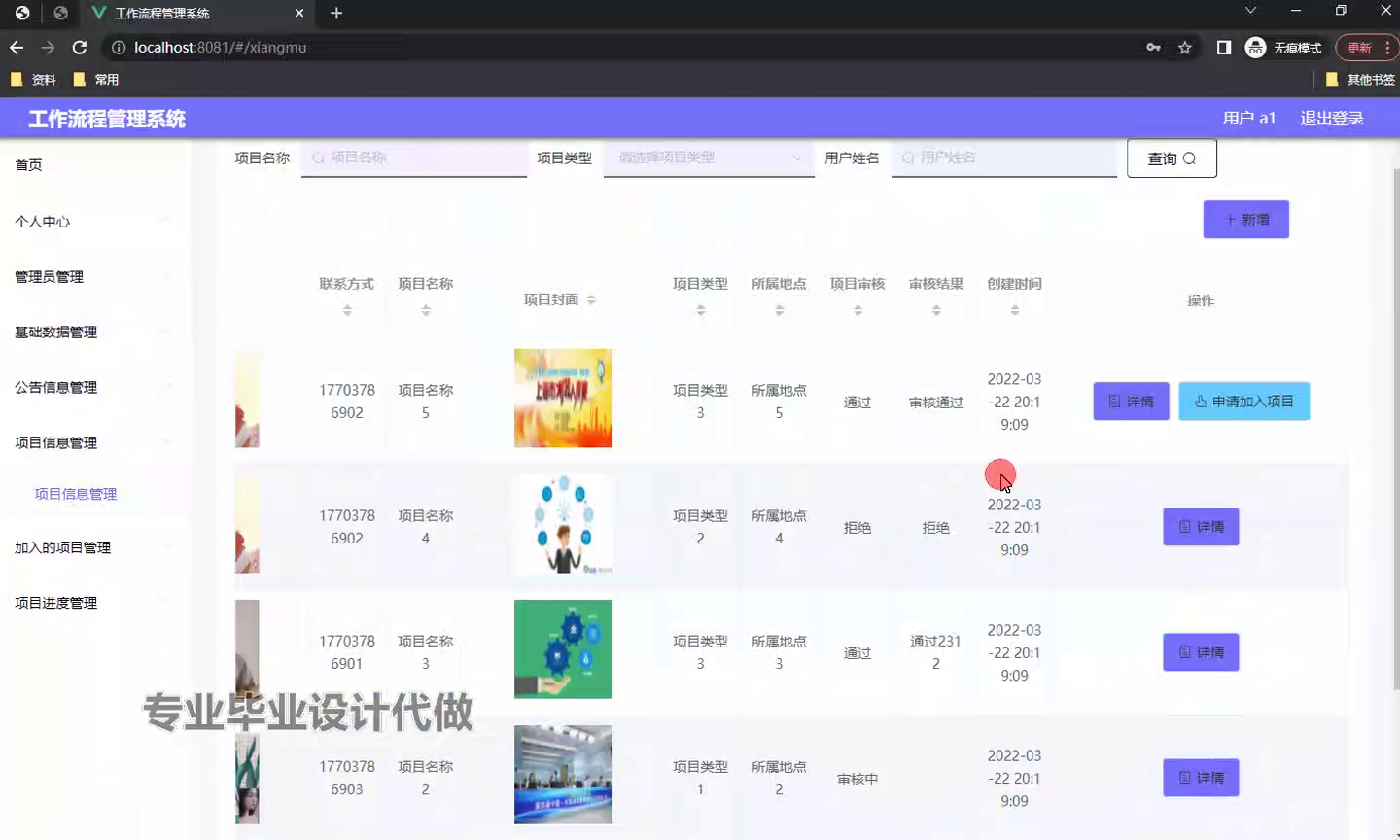Click the 用户 a1 label

[1248, 118]
